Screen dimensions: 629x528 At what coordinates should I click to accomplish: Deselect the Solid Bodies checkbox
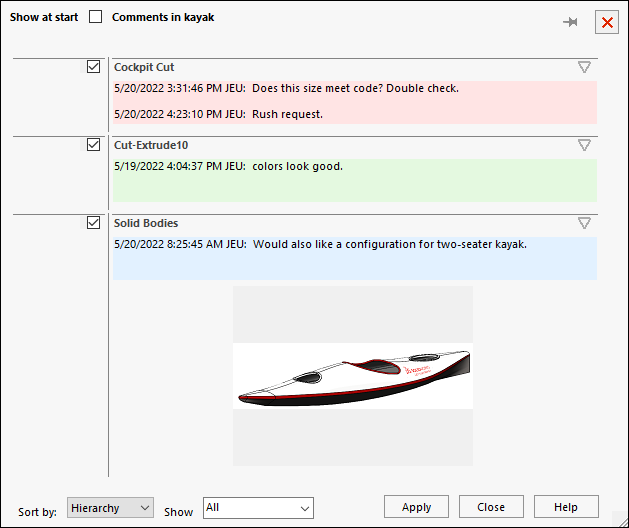tap(94, 223)
